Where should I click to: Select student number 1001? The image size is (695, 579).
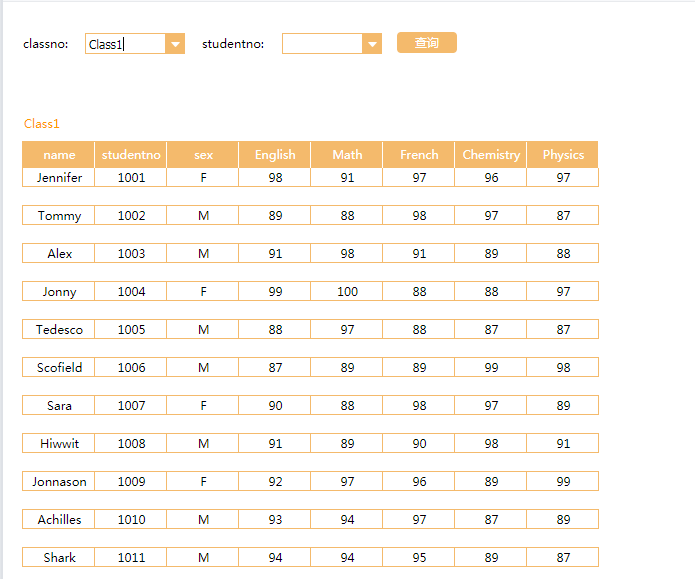[131, 177]
